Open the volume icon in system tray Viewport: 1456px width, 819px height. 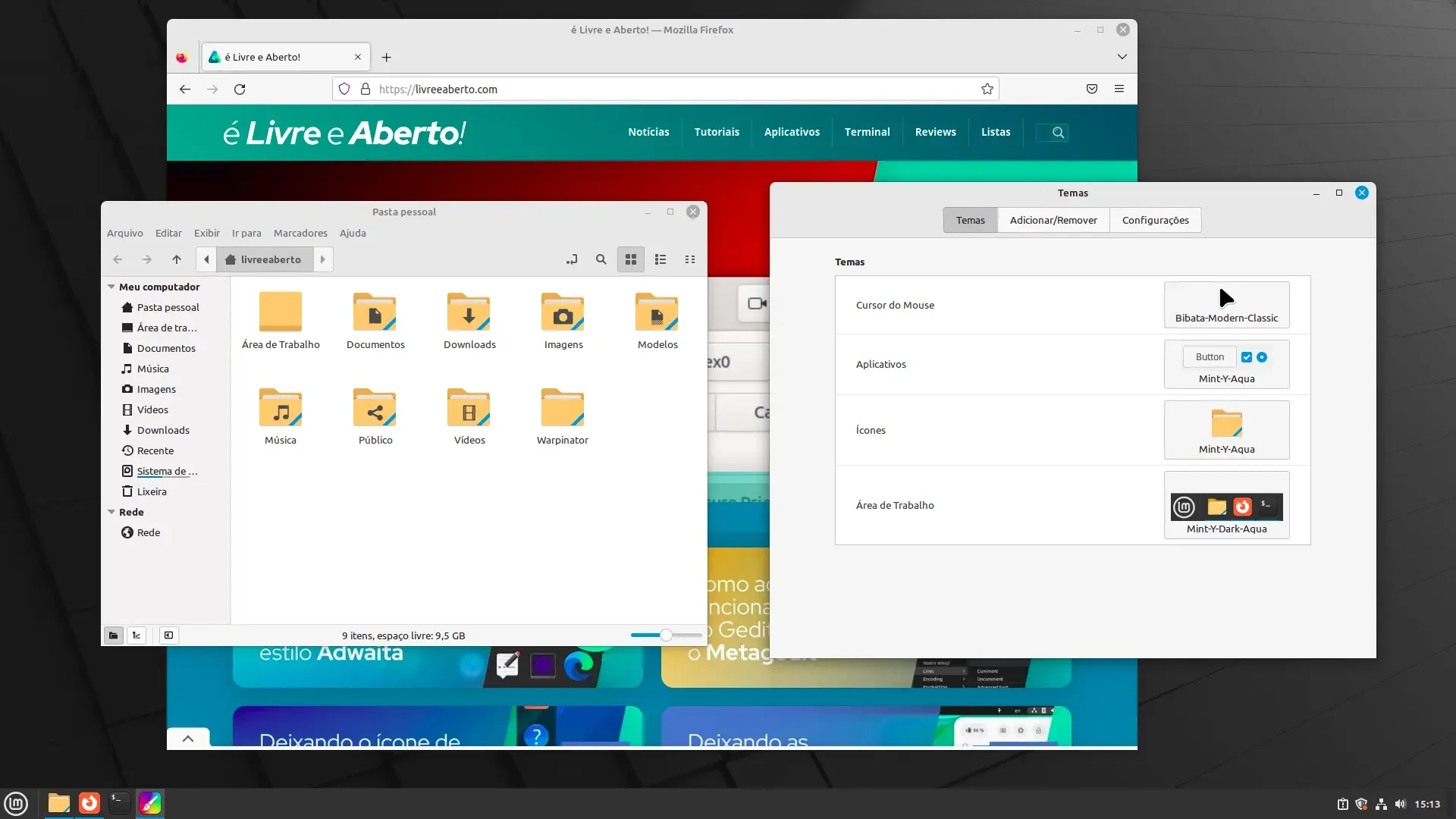coord(1400,805)
